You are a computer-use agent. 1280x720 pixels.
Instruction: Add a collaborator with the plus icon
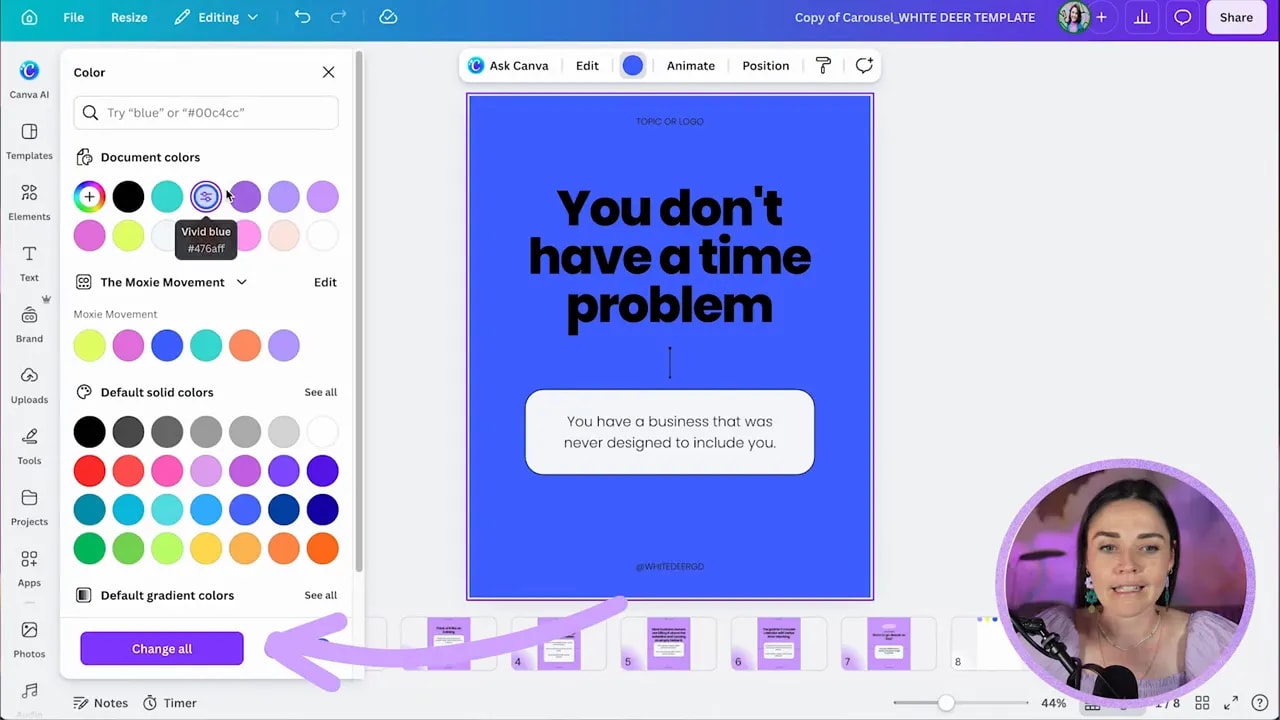1101,17
